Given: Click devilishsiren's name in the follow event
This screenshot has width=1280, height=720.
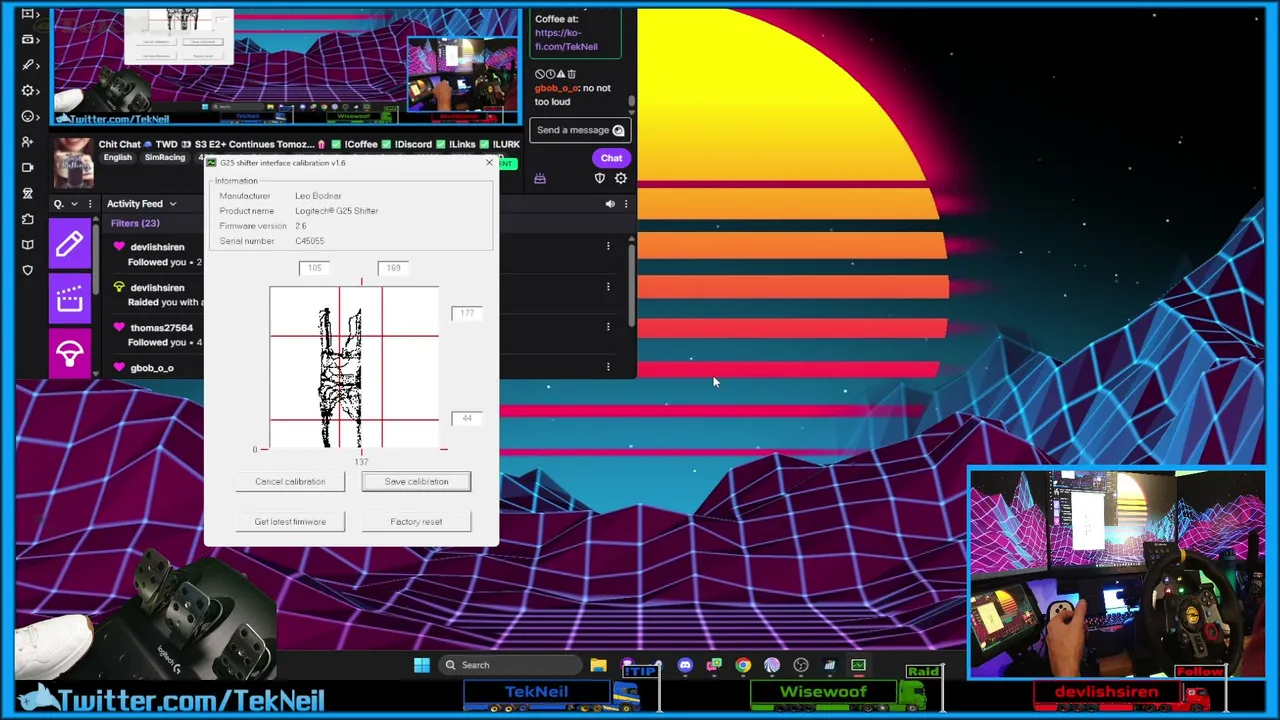Looking at the screenshot, I should pos(157,247).
